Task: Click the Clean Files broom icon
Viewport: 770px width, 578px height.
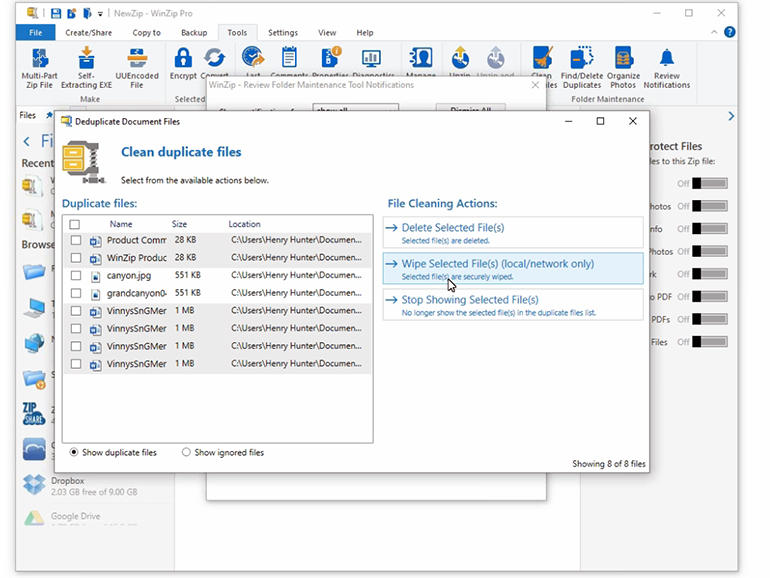Action: coord(542,58)
